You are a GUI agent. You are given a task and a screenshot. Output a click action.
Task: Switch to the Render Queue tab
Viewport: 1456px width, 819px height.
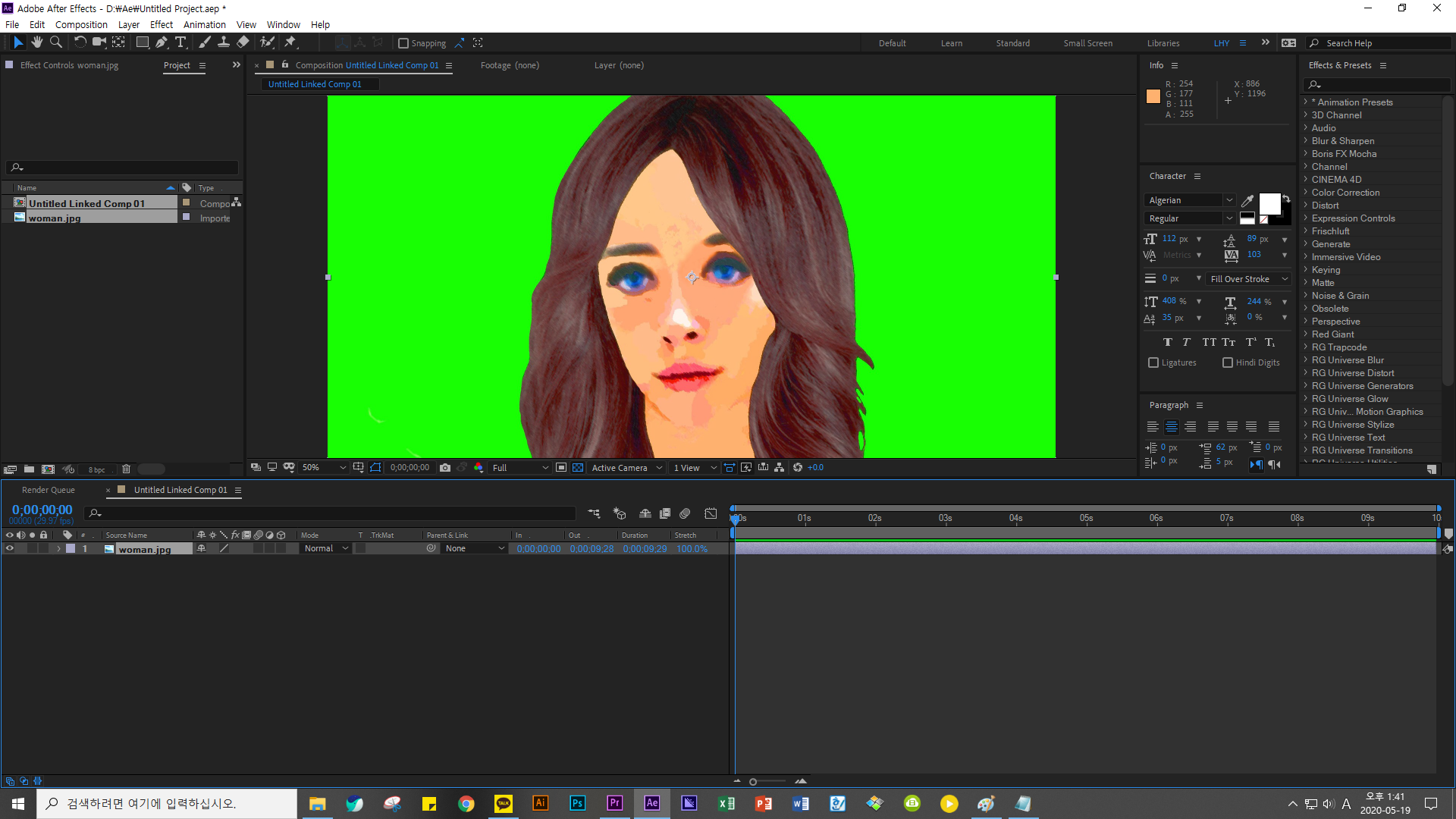click(x=49, y=490)
